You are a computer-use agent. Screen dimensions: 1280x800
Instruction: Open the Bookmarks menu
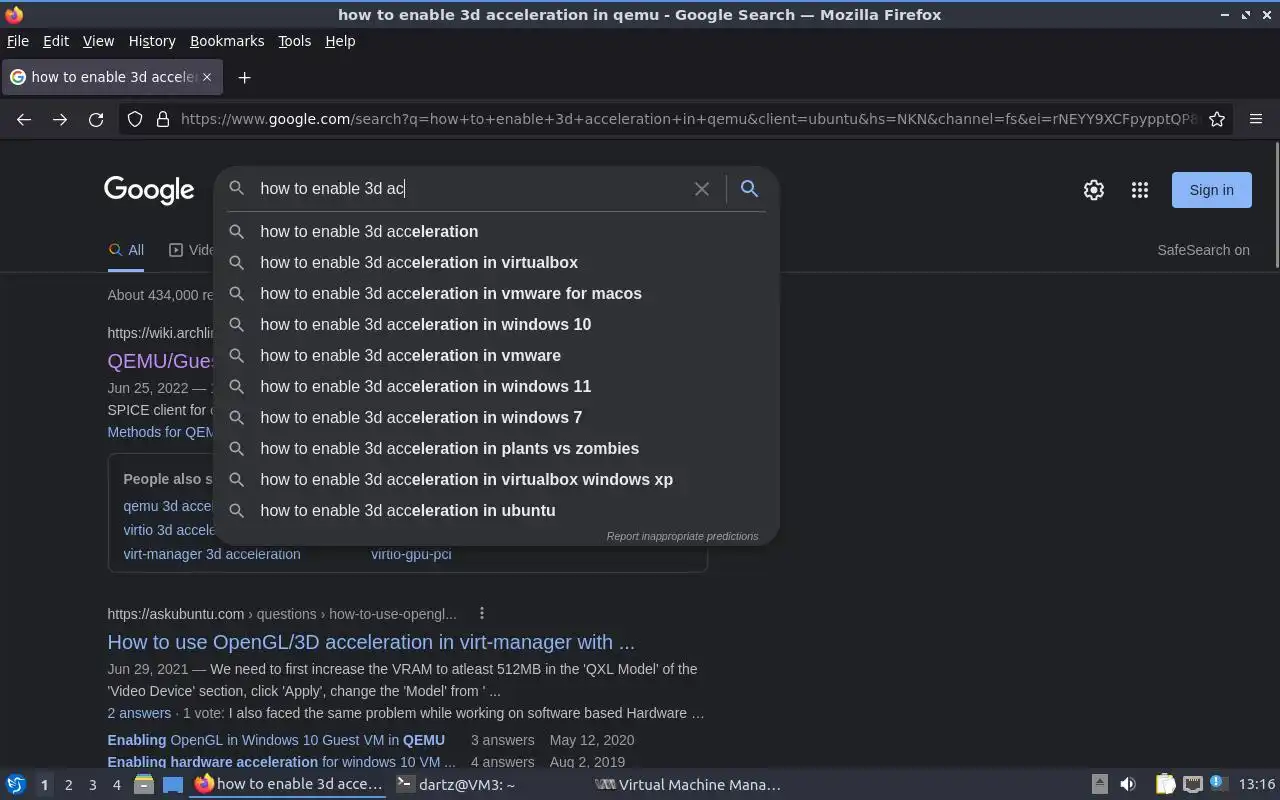(x=227, y=41)
